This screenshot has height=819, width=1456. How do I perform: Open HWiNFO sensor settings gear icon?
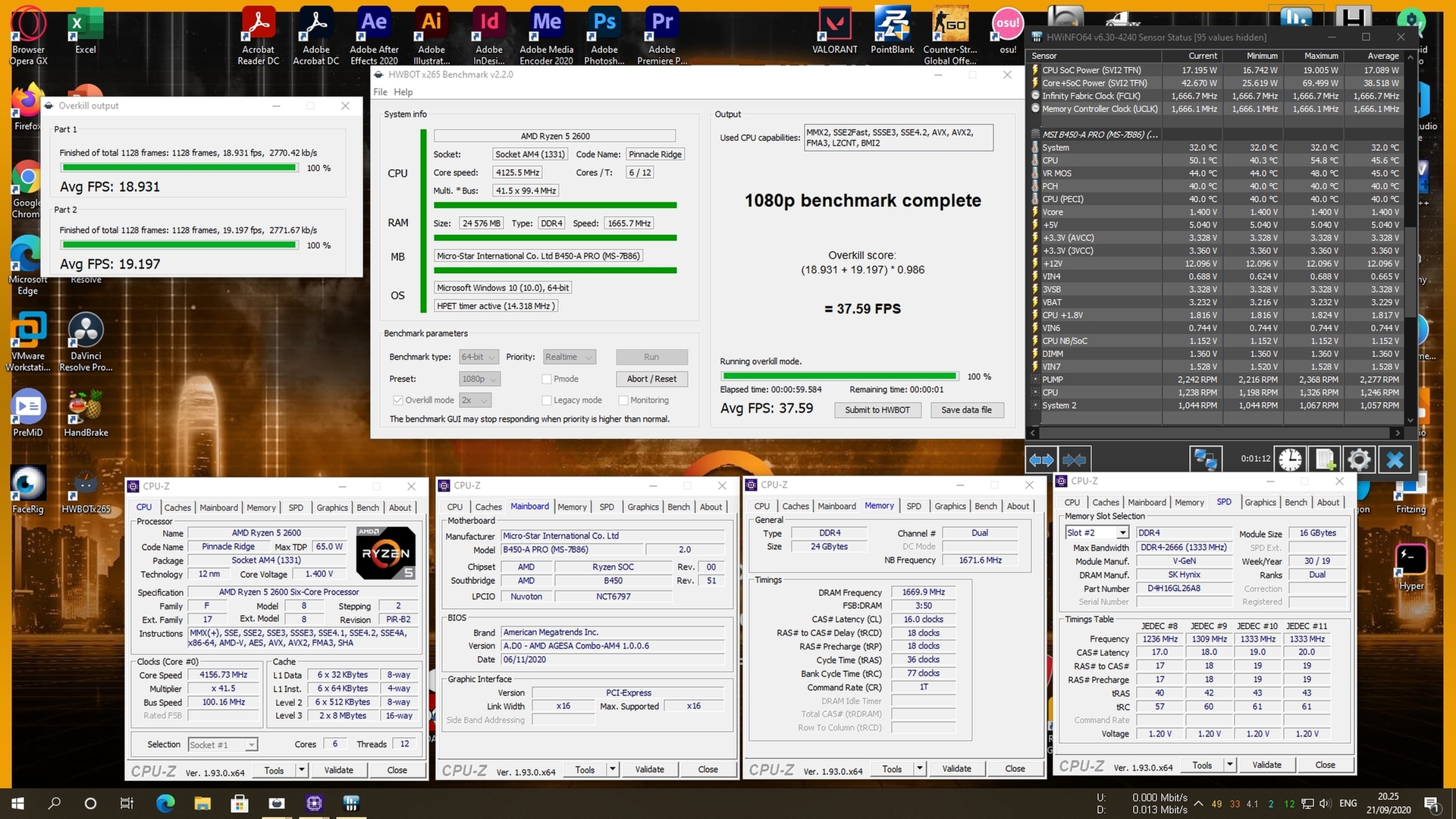pyautogui.click(x=1358, y=460)
